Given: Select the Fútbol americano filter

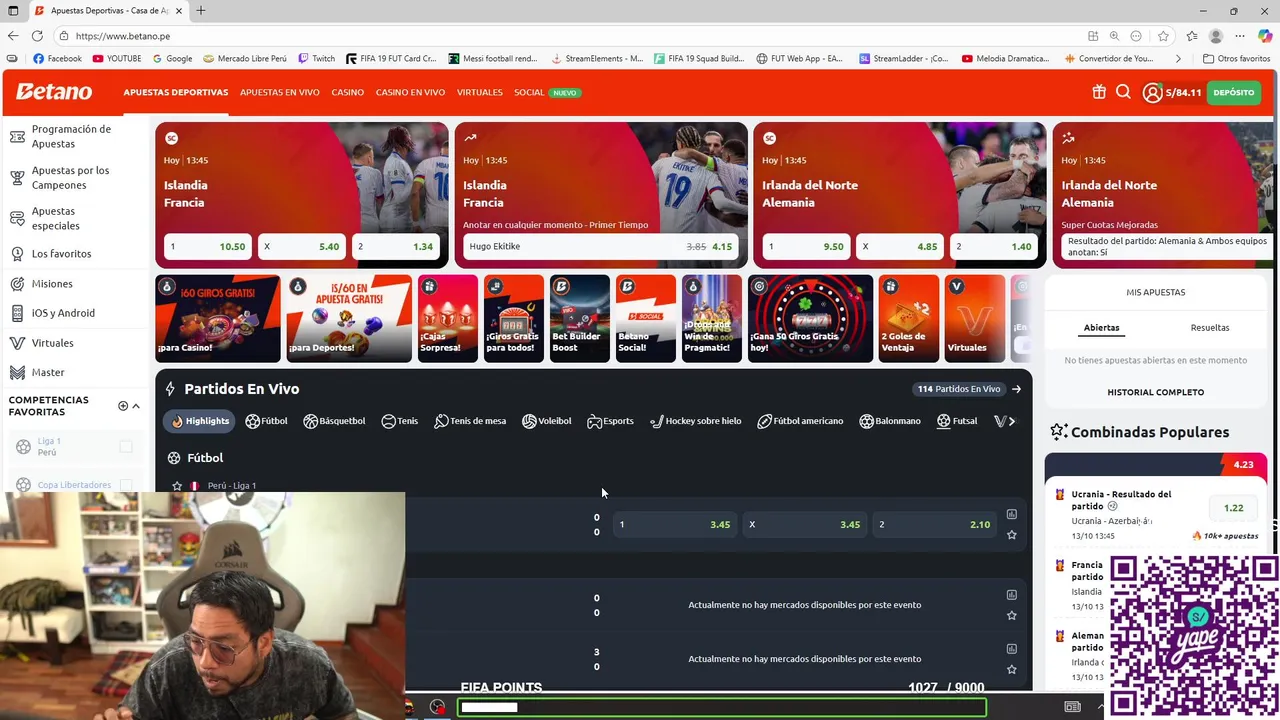Looking at the screenshot, I should tap(800, 421).
